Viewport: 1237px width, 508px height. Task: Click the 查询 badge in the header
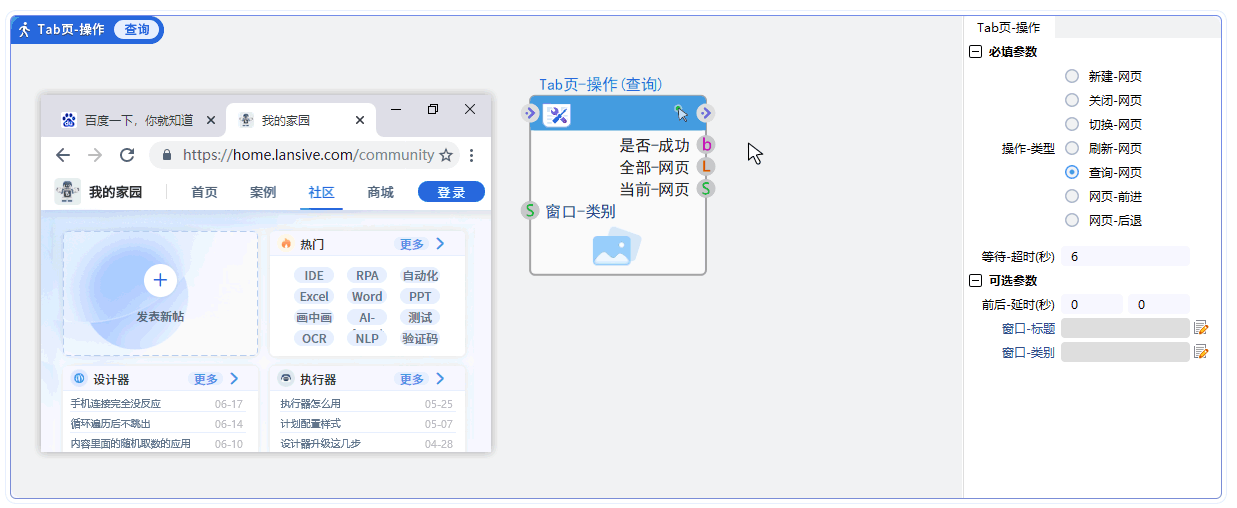(135, 30)
